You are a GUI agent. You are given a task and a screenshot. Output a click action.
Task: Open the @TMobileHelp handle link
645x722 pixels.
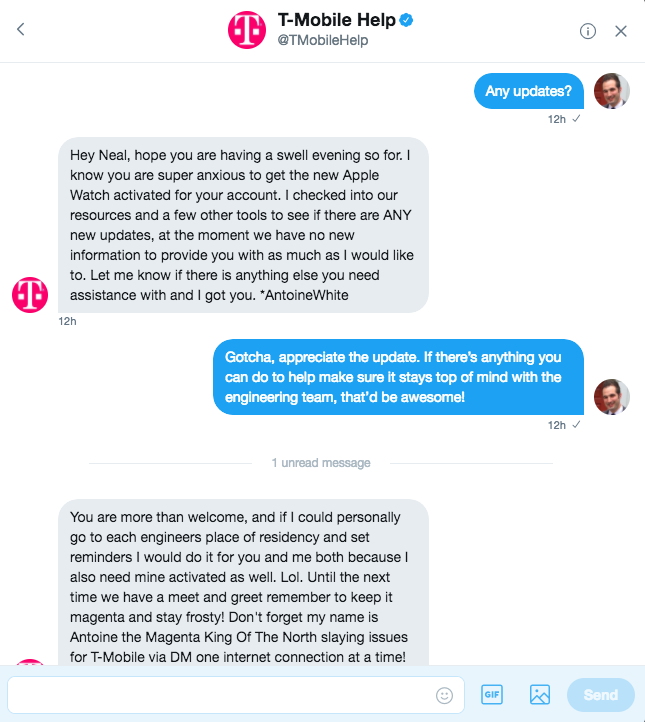click(x=323, y=41)
